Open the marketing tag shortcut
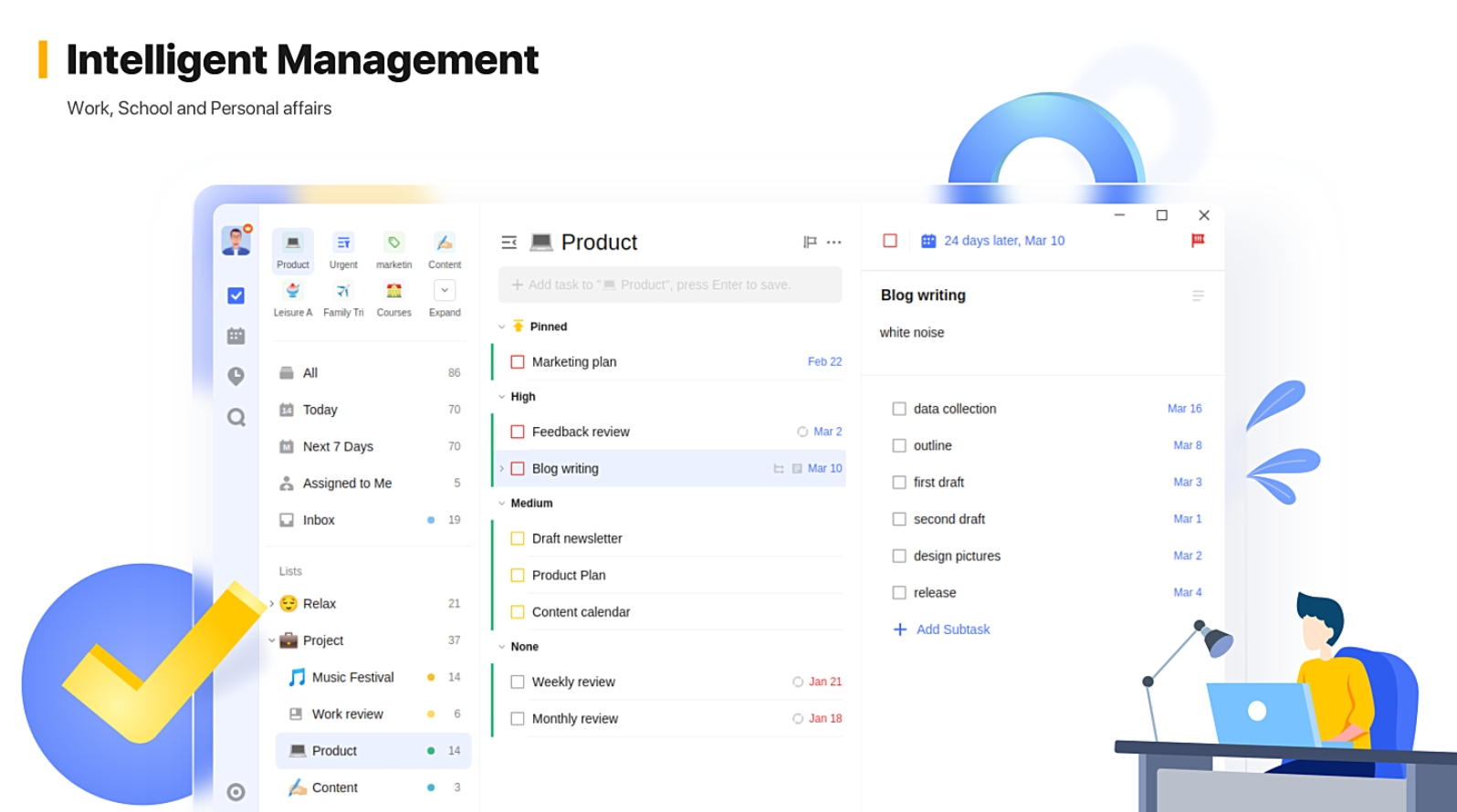 [x=393, y=243]
